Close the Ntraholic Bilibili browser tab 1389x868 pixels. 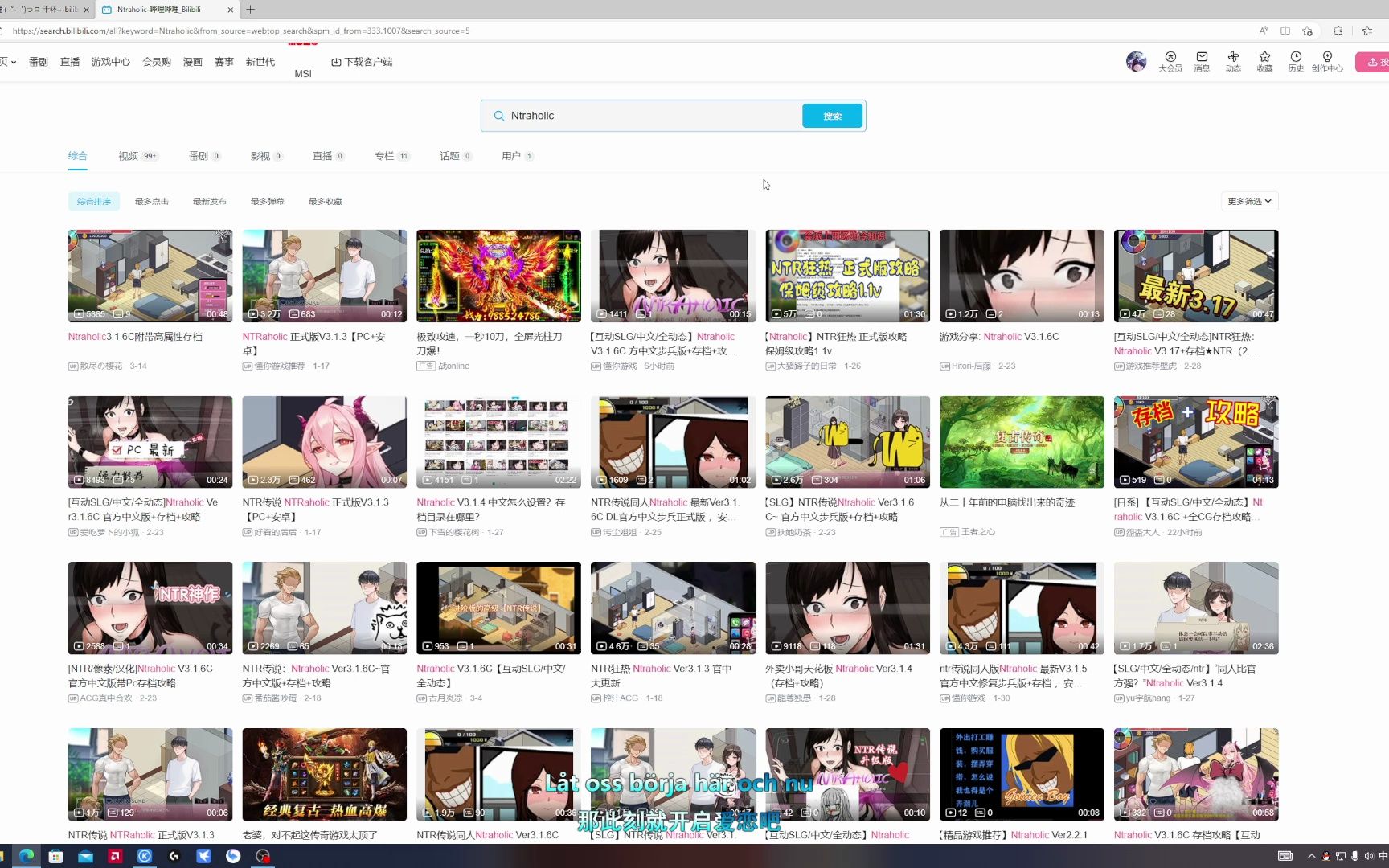pyautogui.click(x=231, y=10)
